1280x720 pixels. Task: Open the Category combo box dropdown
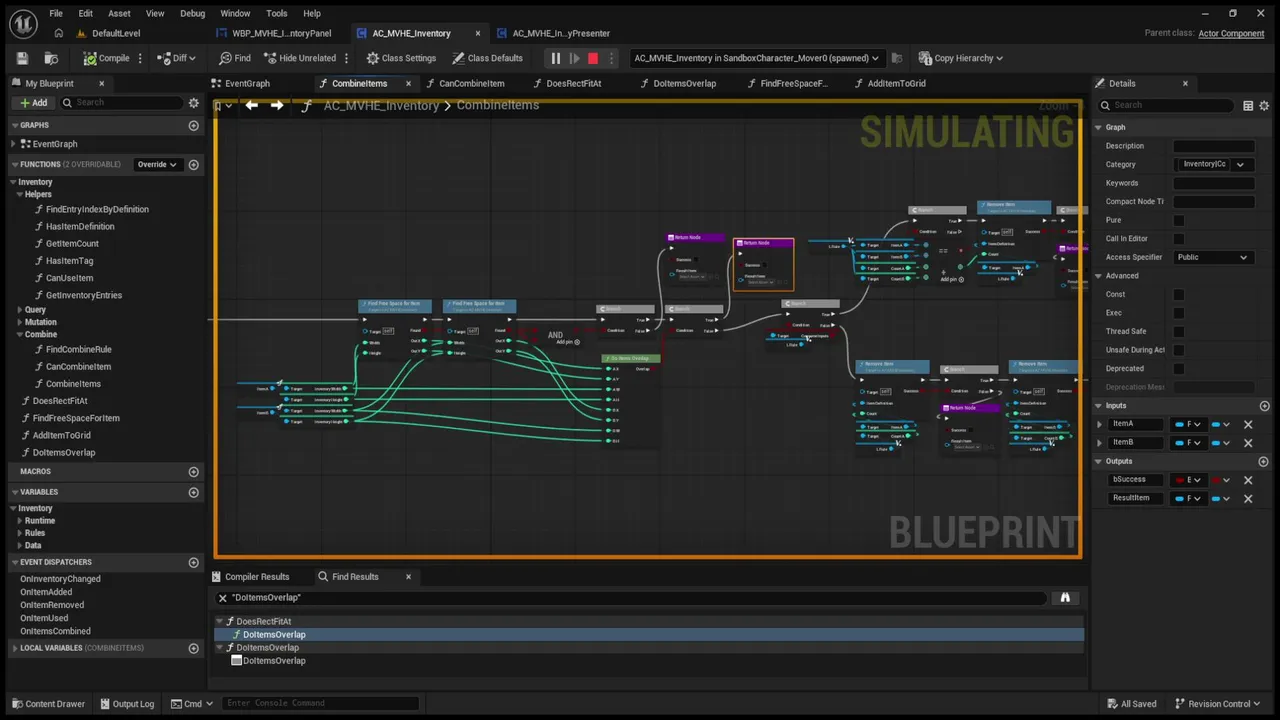coord(1240,164)
